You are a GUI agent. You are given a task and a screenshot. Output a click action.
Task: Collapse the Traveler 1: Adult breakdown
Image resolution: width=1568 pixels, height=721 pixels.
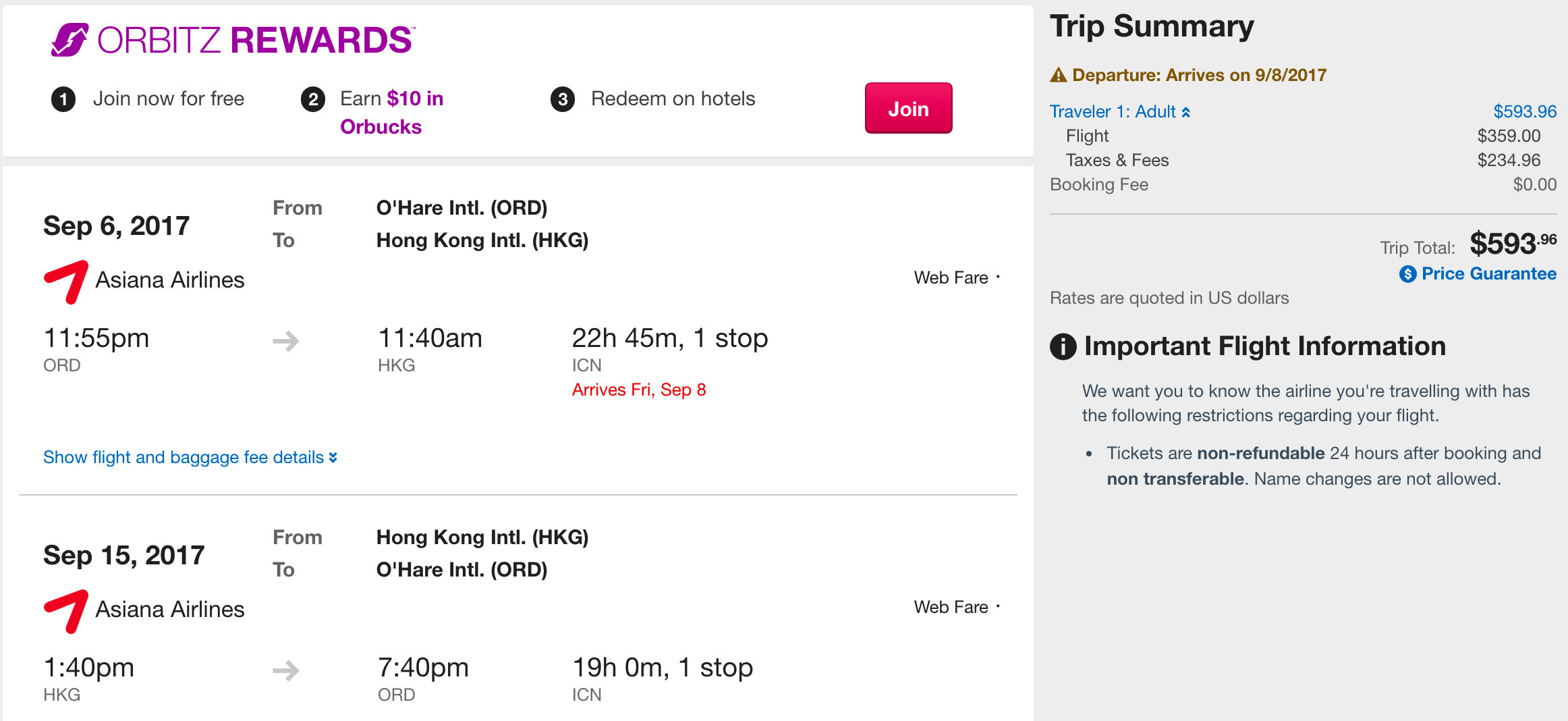1120,112
